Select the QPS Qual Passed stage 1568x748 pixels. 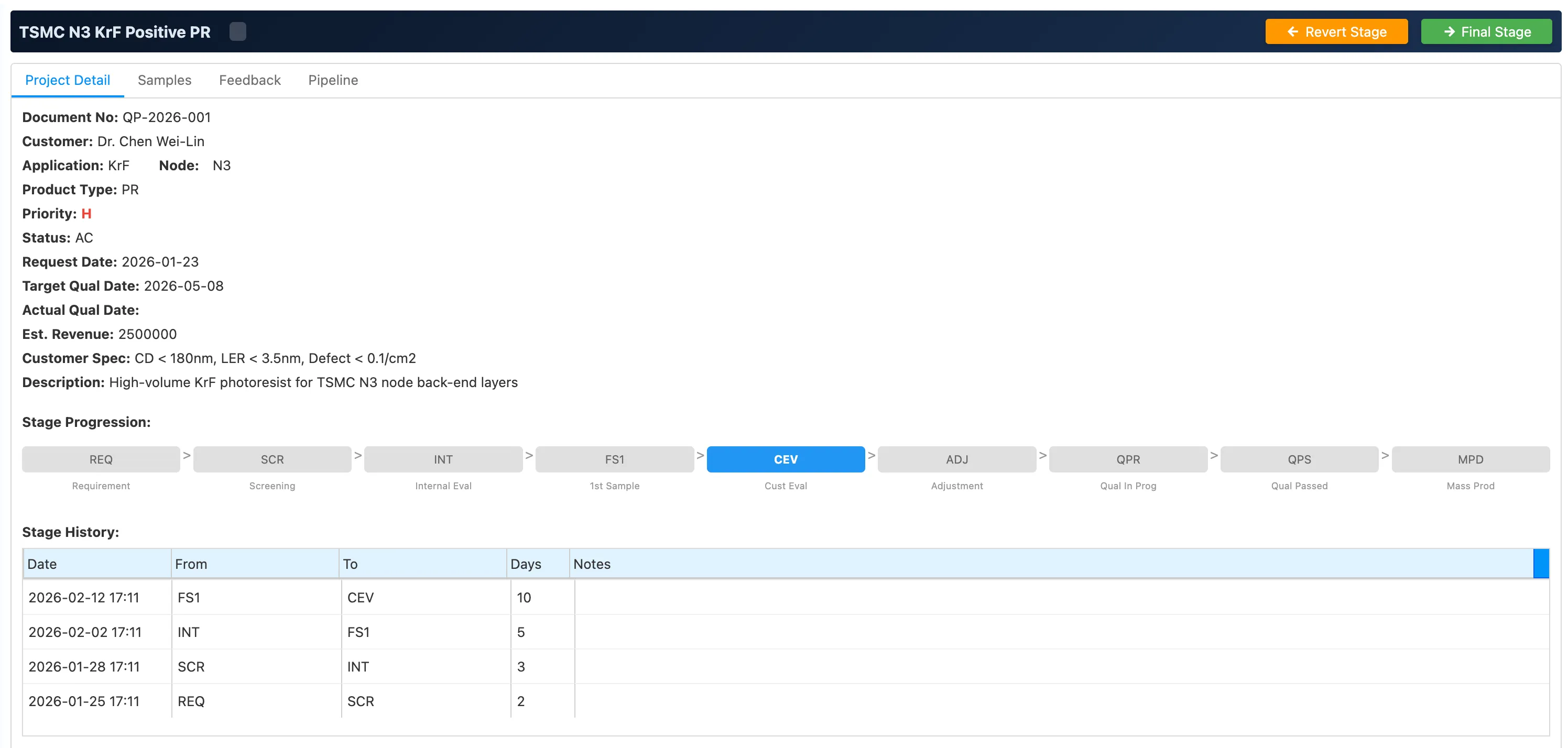1299,459
